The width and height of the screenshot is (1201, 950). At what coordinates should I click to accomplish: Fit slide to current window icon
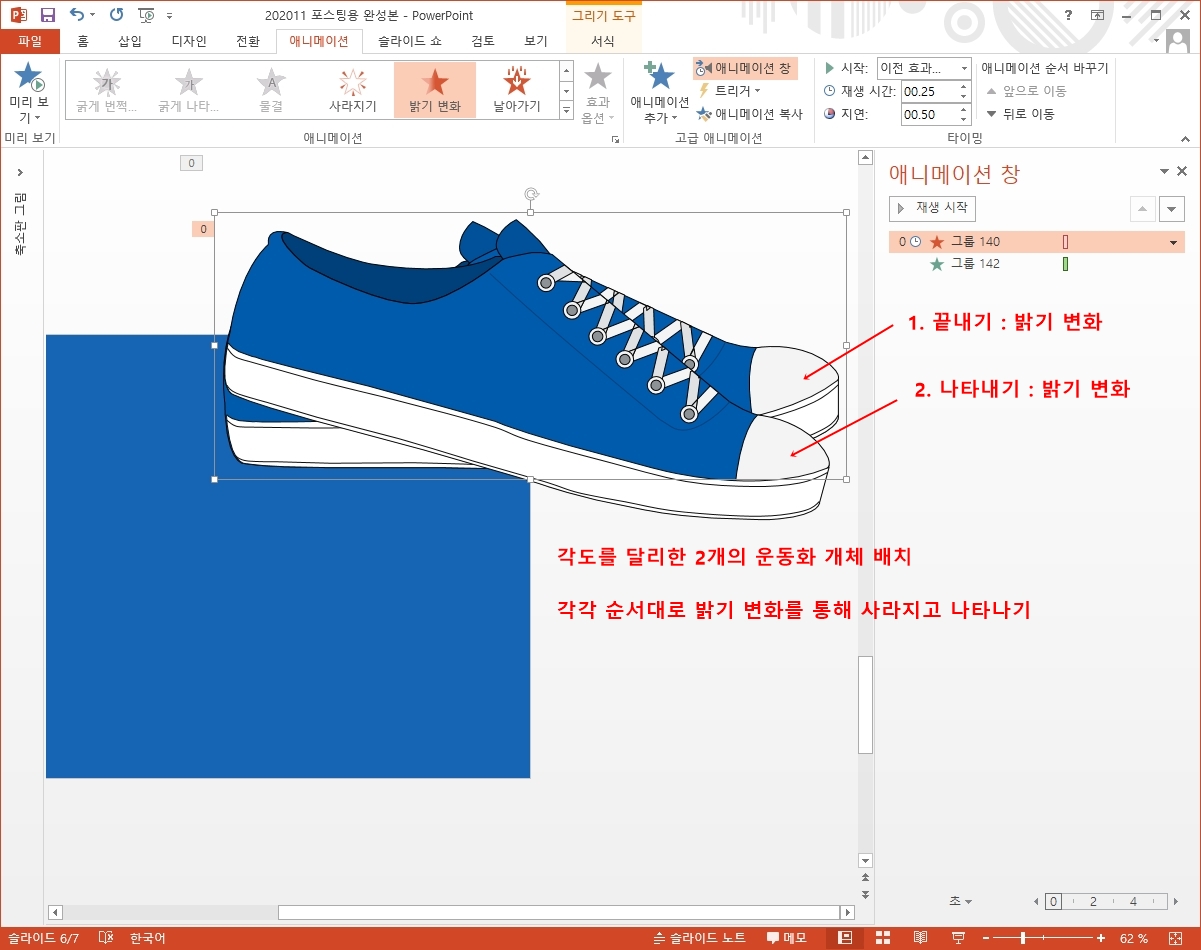pyautogui.click(x=1178, y=938)
